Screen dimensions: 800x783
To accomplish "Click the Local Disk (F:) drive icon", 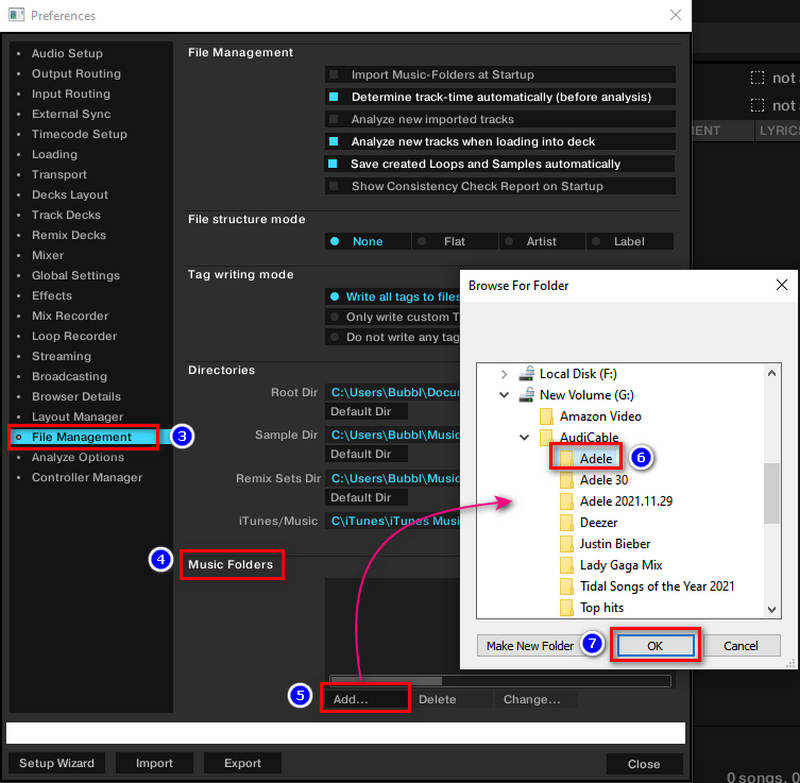I will pos(527,374).
